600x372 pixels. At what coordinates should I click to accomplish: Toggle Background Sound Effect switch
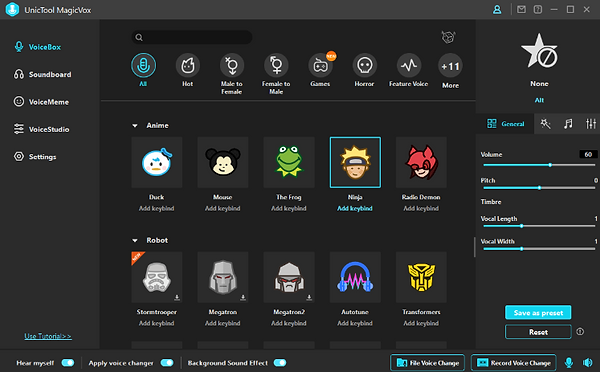[280, 363]
